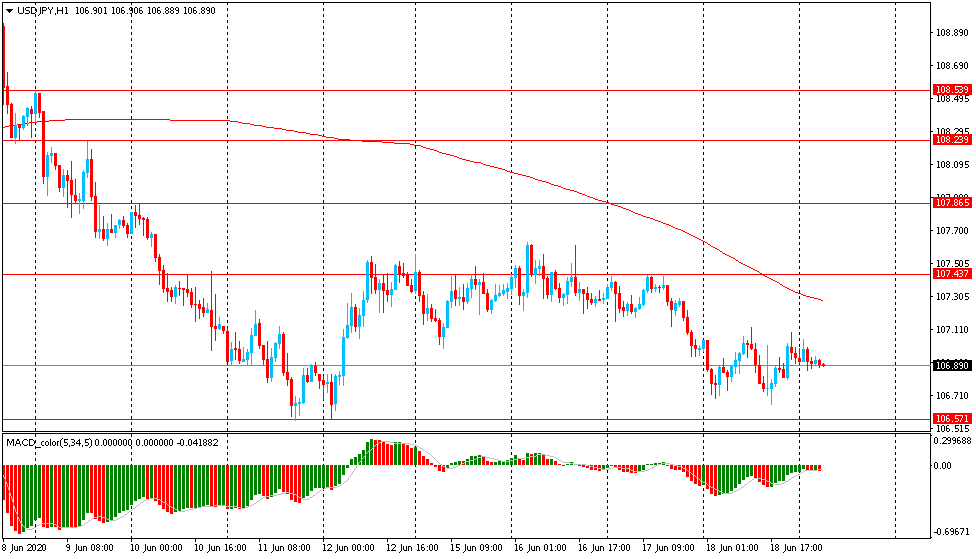Click the 106.515 price scale value
The width and height of the screenshot is (976, 559).
pos(952,428)
